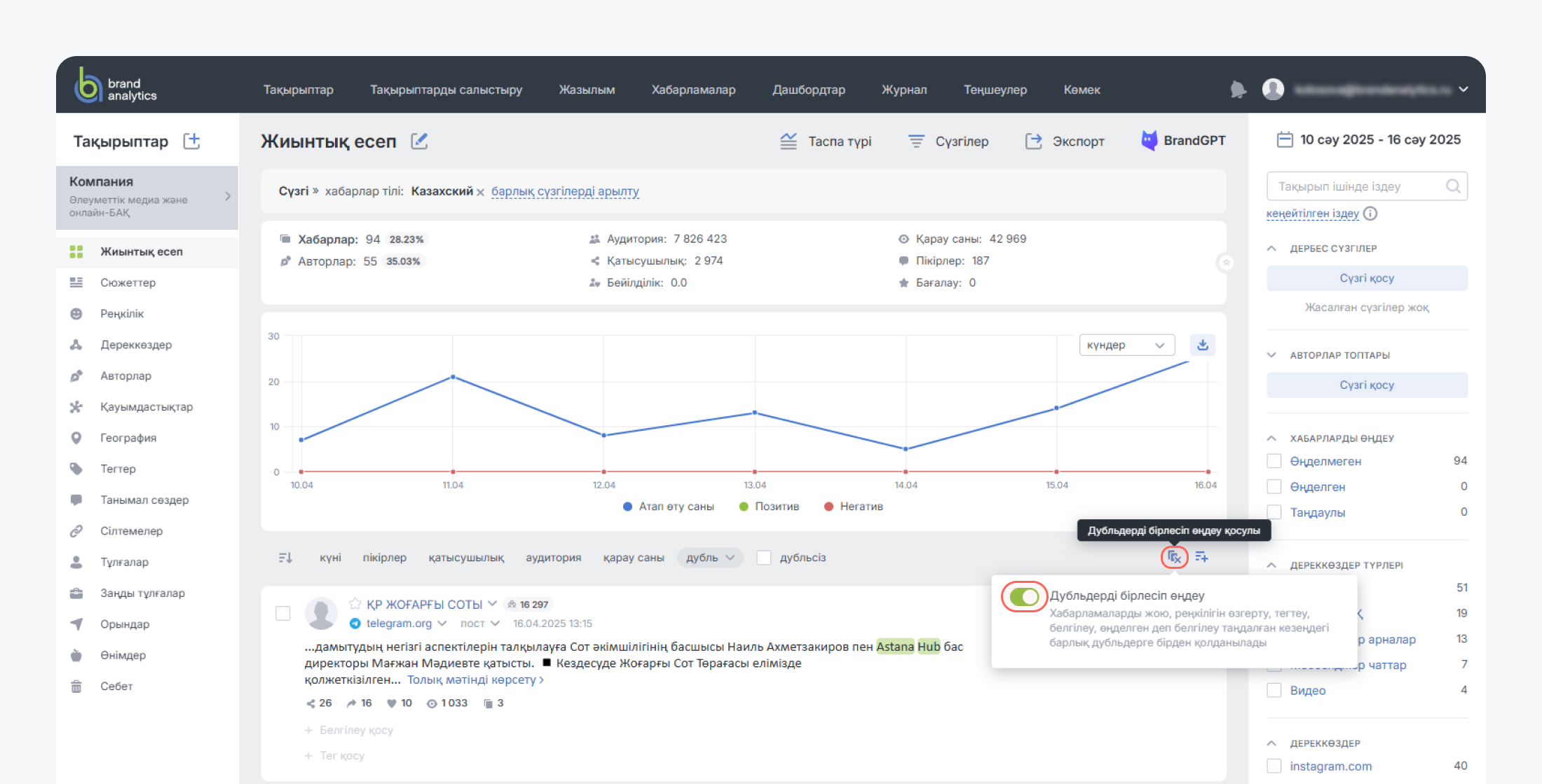This screenshot has height=784, width=1542.
Task: Click the reposts count 16 icon
Action: pos(351,703)
